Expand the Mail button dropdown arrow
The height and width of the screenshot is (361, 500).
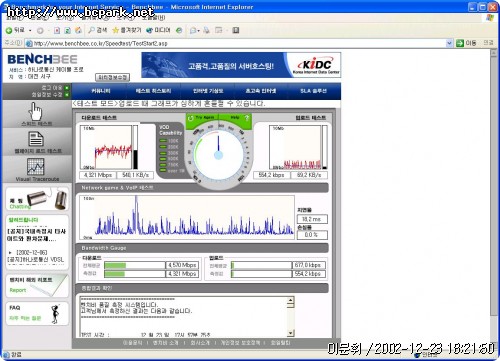pyautogui.click(x=199, y=31)
